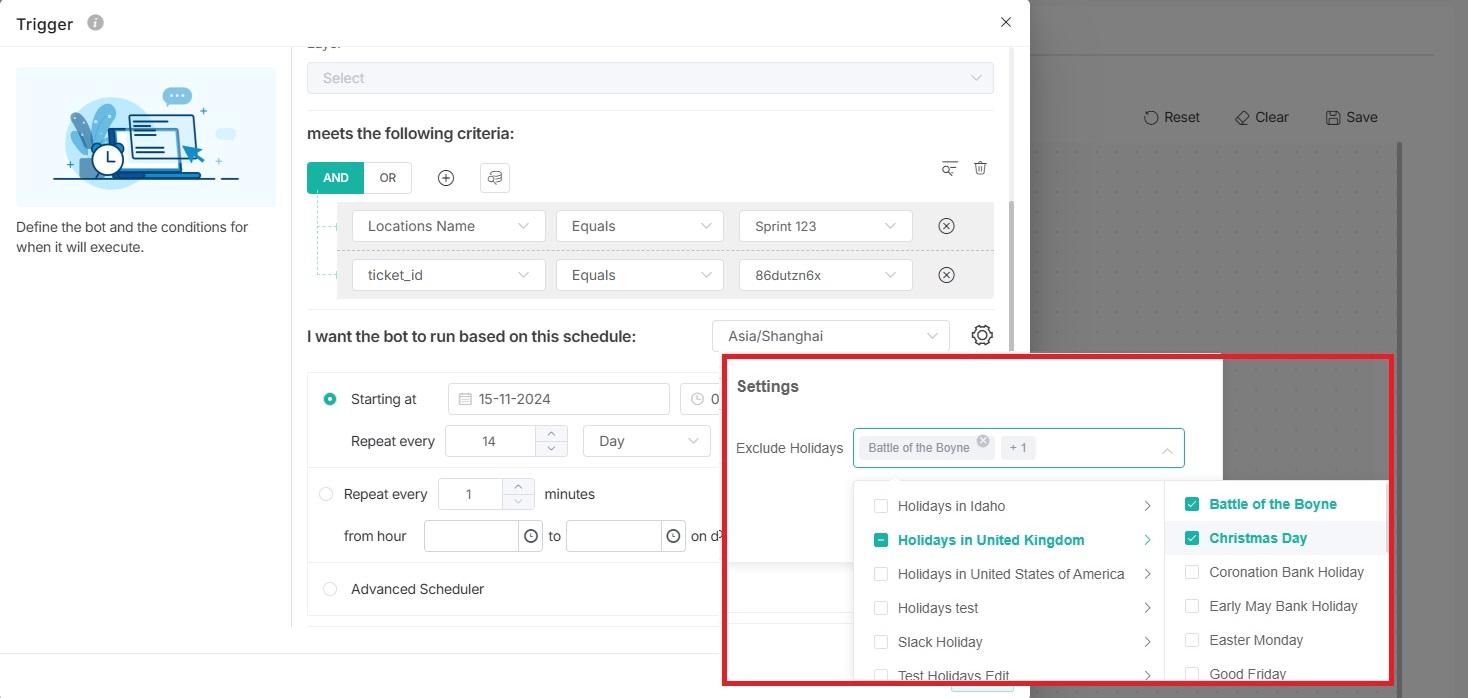Click the add criteria group icon
This screenshot has width=1468, height=698.
(495, 178)
